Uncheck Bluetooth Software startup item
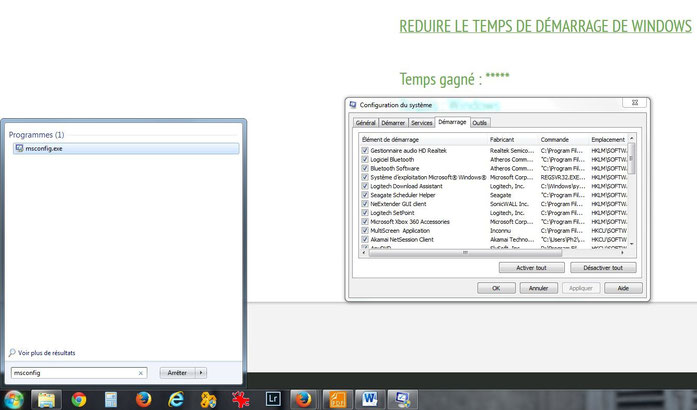The image size is (697, 410). pyautogui.click(x=365, y=168)
